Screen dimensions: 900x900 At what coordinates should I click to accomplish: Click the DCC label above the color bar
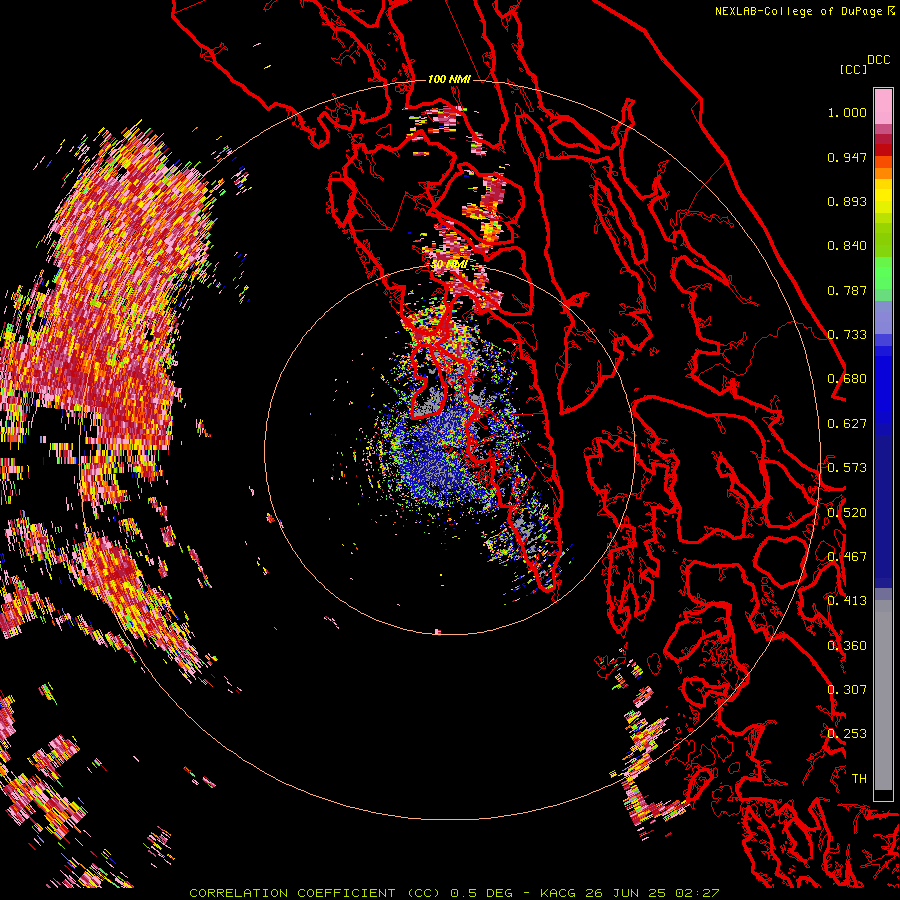[878, 60]
